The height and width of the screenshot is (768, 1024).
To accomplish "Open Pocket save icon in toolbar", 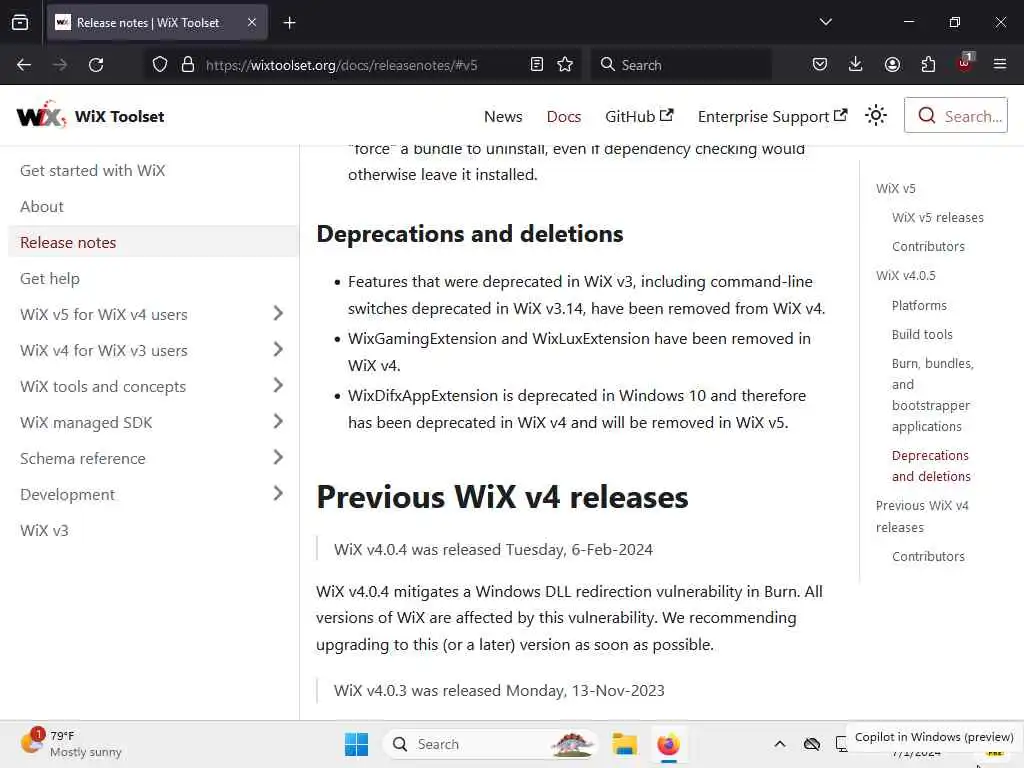I will pos(820,65).
